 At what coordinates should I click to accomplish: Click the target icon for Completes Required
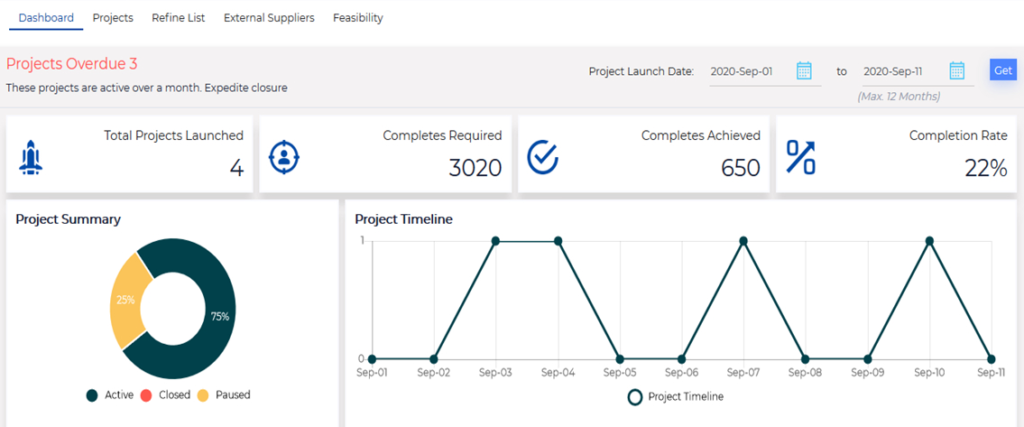(285, 157)
